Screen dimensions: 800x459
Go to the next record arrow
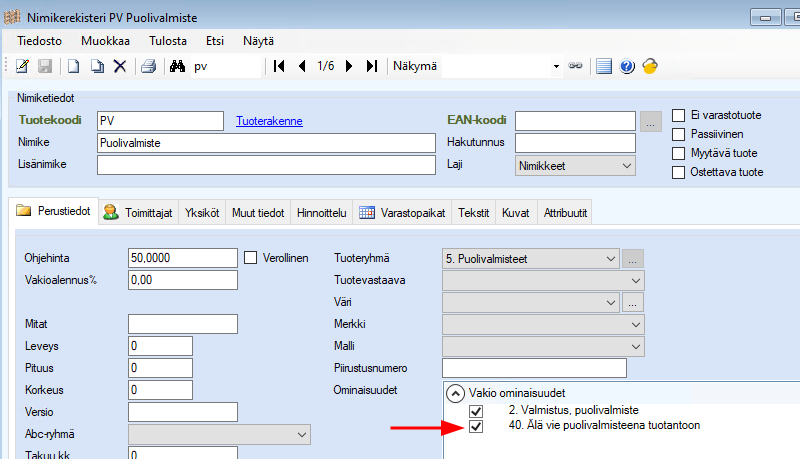pyautogui.click(x=349, y=66)
